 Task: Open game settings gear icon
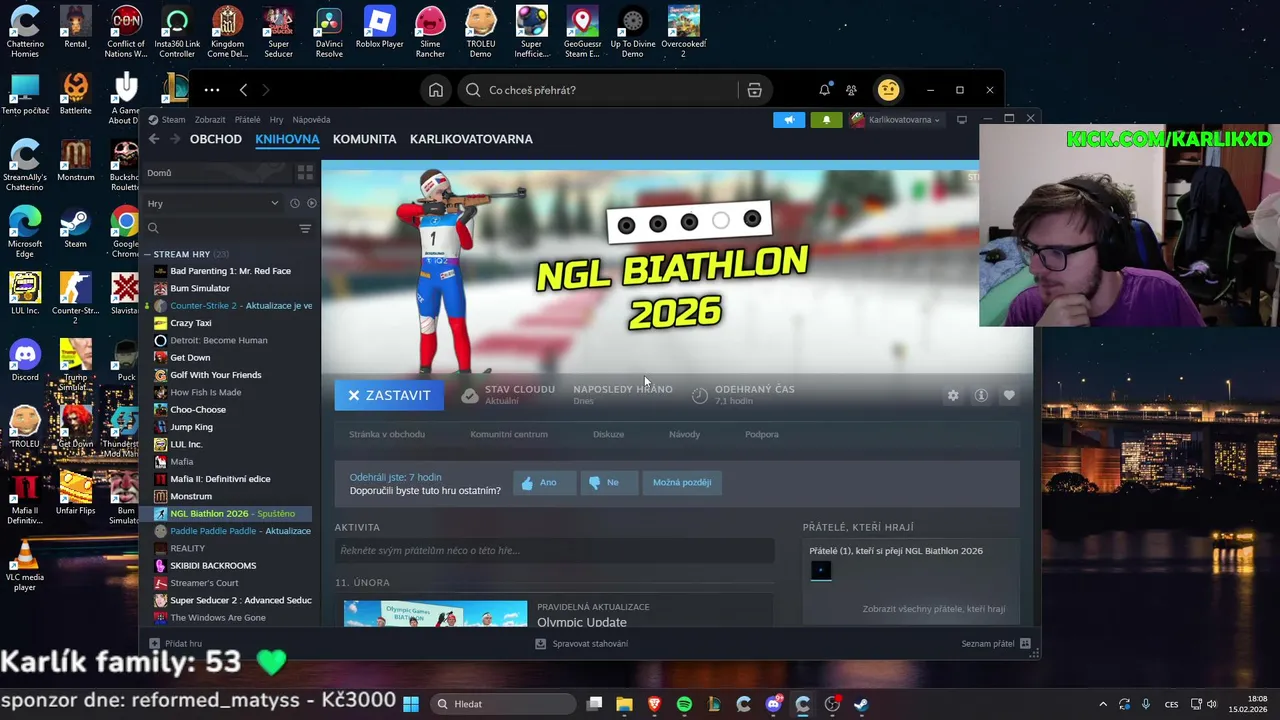(x=953, y=396)
